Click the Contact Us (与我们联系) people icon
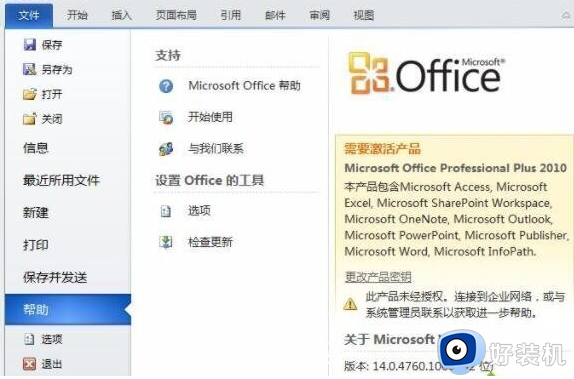This screenshot has height=379, width=574. click(166, 149)
